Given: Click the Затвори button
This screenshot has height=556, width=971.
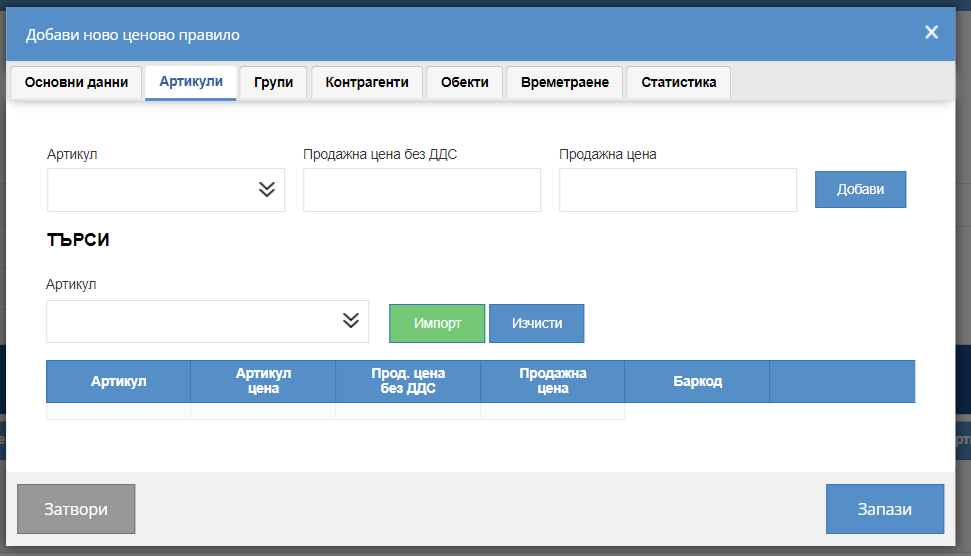Looking at the screenshot, I should 76,509.
